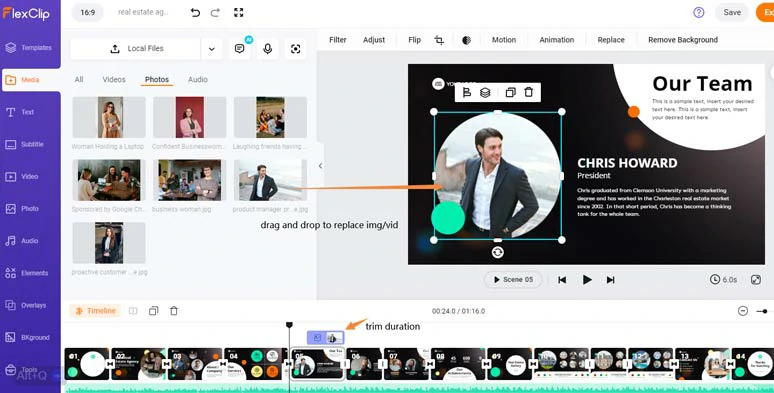The width and height of the screenshot is (774, 393).
Task: Open the Audio sidebar panel
Action: tap(22, 241)
